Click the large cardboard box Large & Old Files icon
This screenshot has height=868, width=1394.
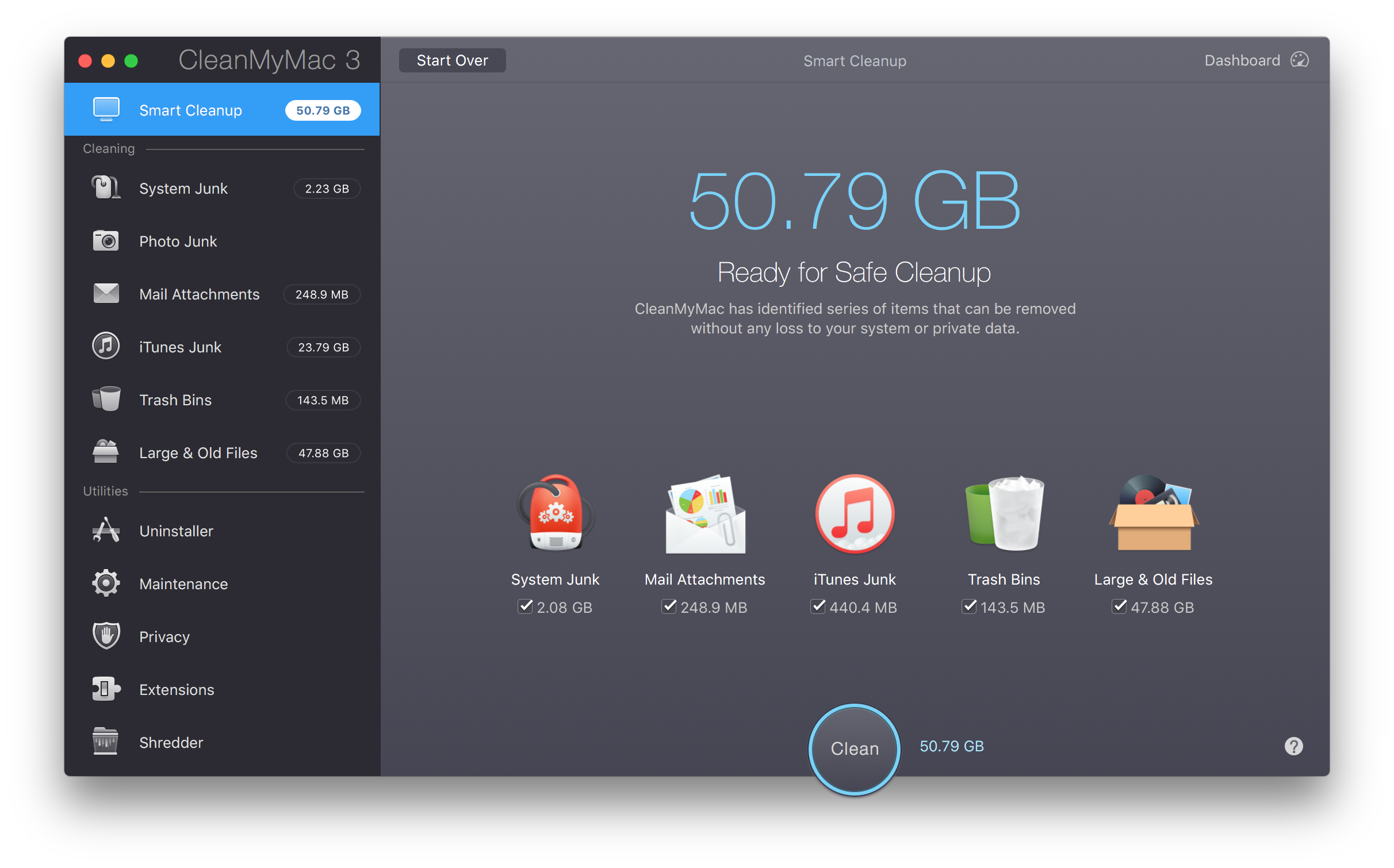[x=1154, y=513]
